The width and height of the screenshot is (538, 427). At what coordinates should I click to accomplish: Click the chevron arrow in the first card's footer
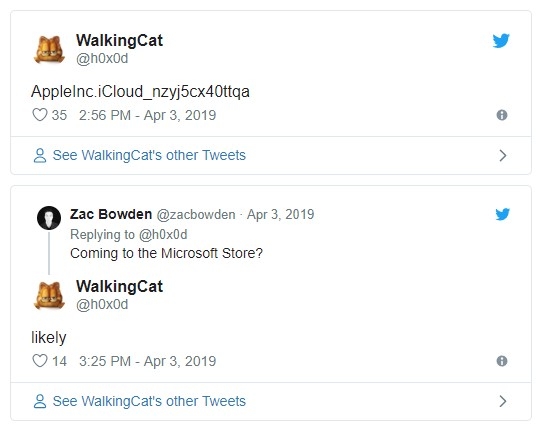pyautogui.click(x=503, y=155)
